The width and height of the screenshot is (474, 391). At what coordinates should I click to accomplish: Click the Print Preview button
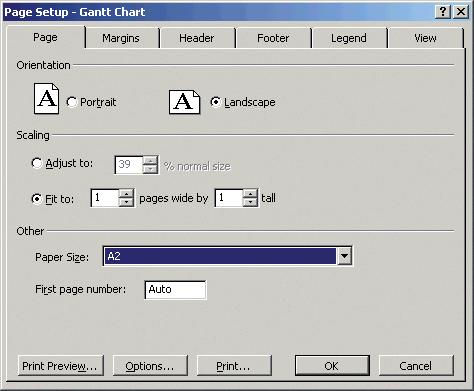tap(60, 366)
